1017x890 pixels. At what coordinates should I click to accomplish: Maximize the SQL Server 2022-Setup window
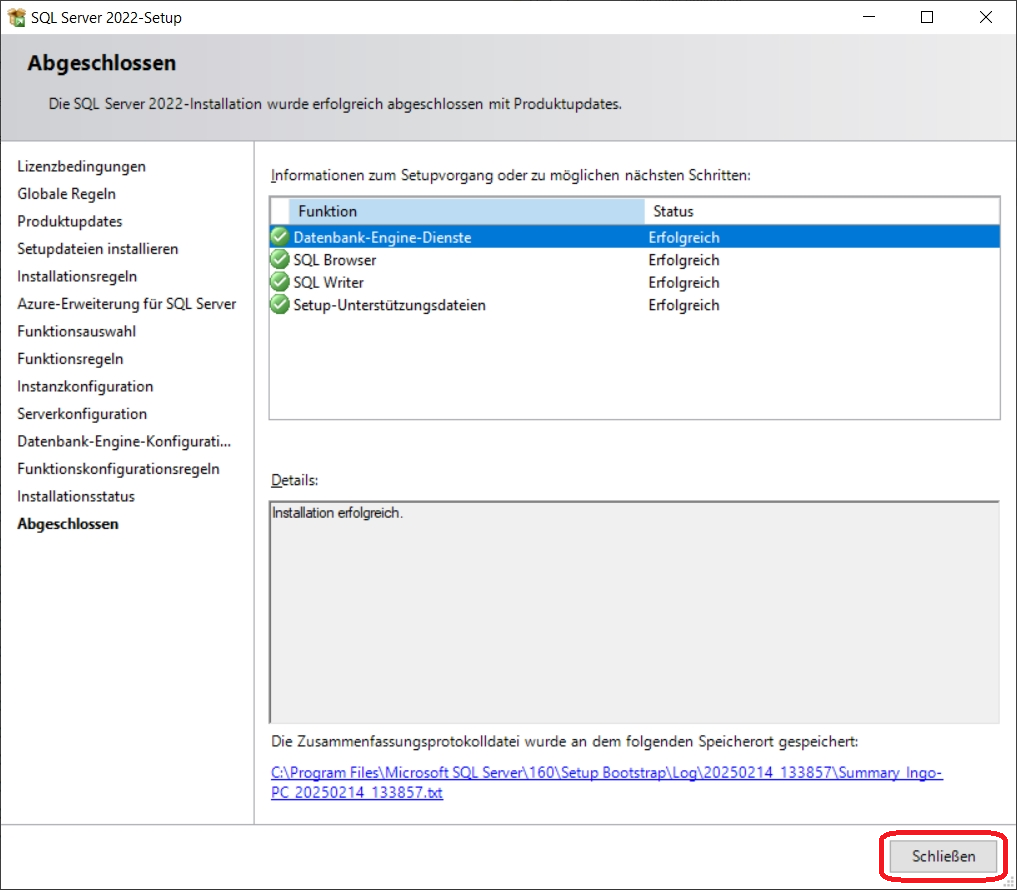(927, 18)
